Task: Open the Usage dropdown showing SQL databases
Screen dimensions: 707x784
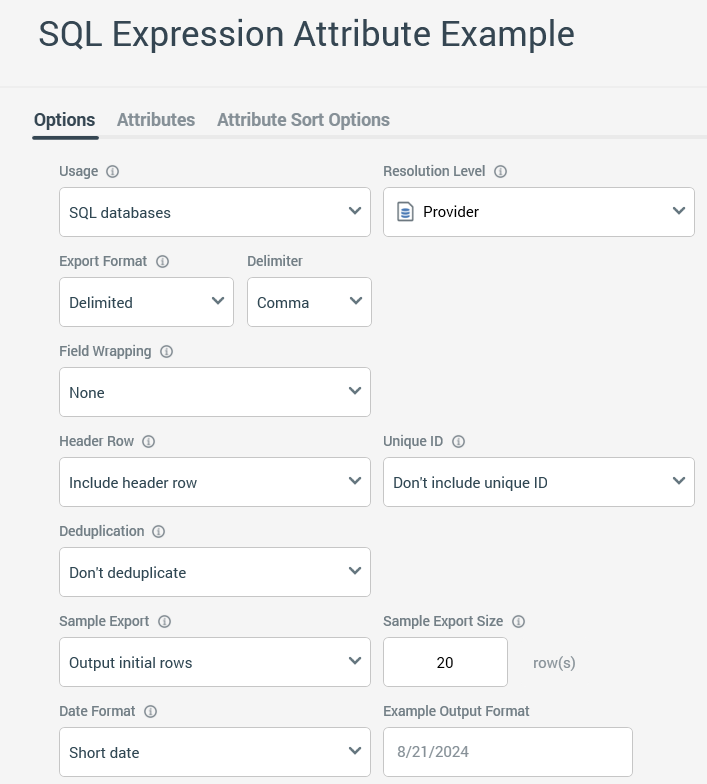Action: click(x=215, y=212)
